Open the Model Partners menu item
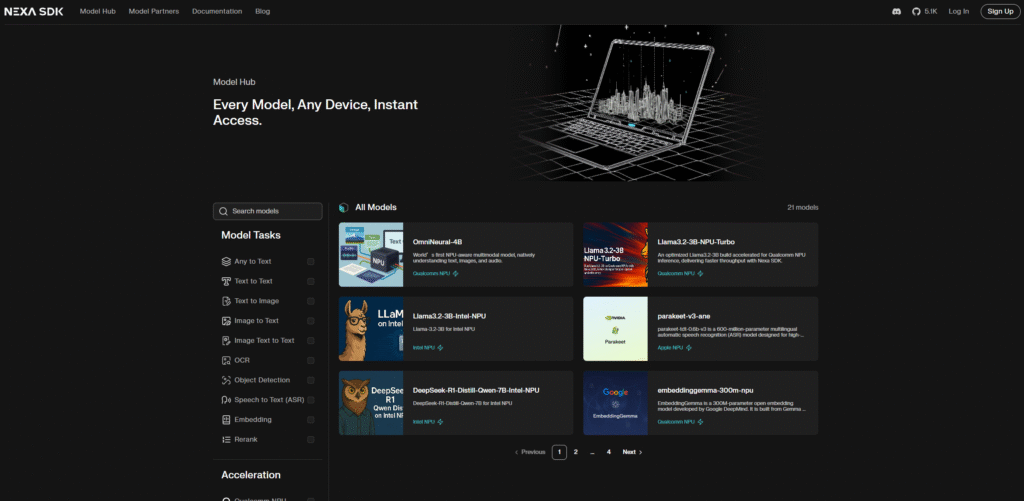The height and width of the screenshot is (501, 1024). (x=151, y=11)
